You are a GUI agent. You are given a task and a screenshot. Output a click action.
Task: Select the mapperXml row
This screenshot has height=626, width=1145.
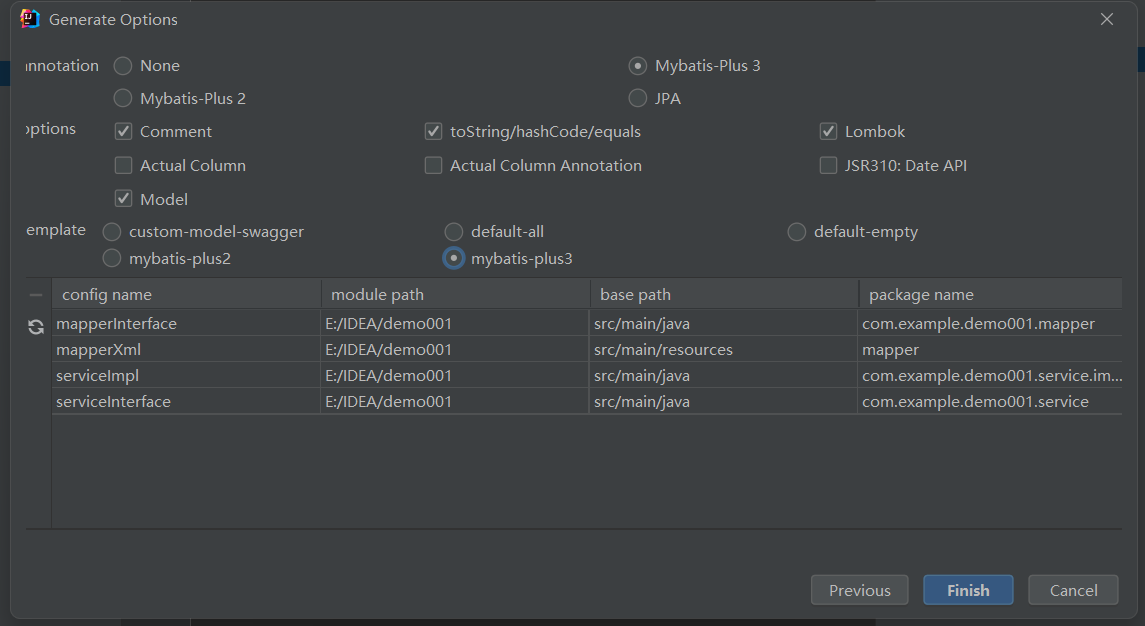tap(186, 350)
